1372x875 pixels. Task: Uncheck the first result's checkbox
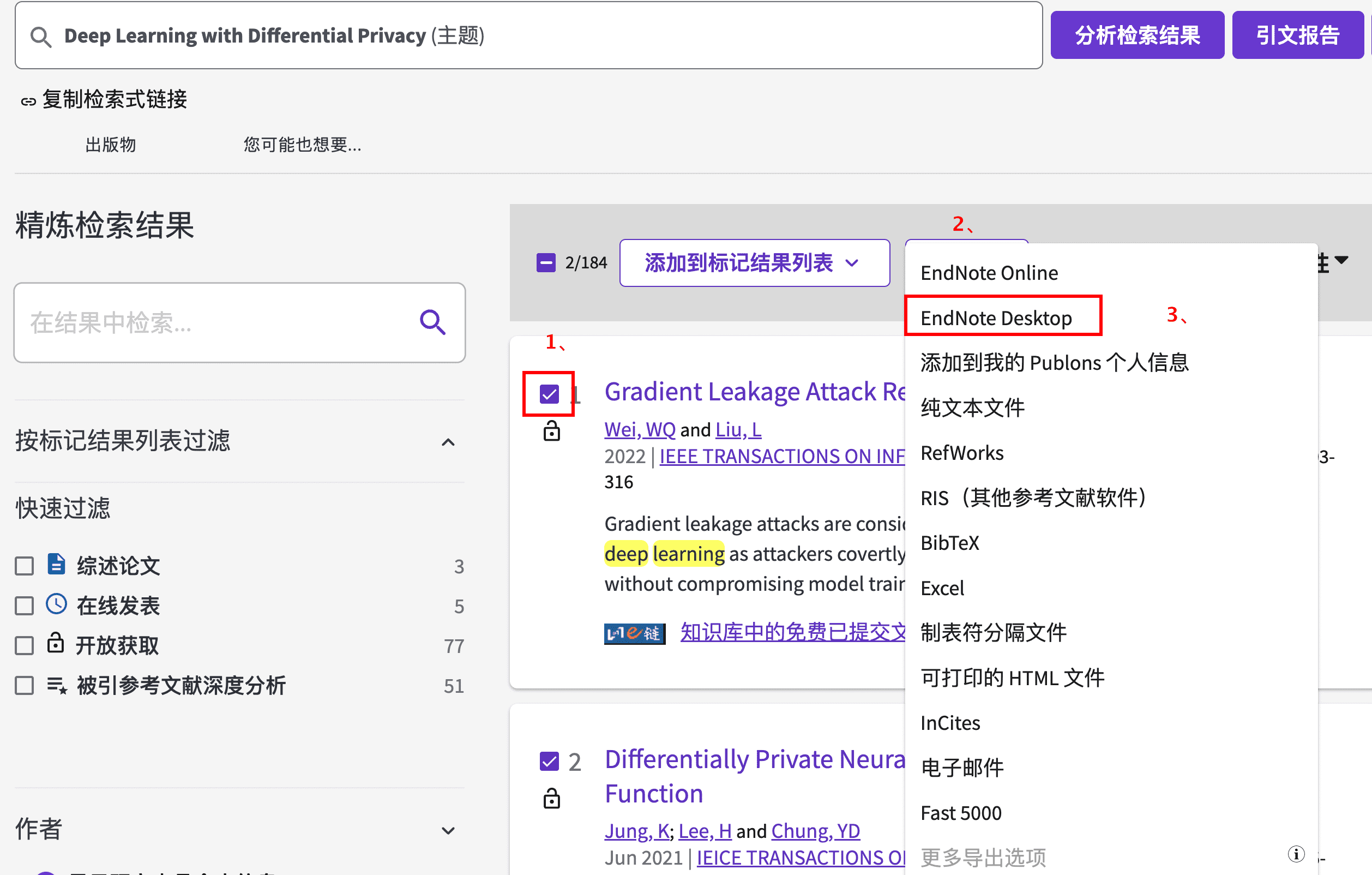click(549, 393)
